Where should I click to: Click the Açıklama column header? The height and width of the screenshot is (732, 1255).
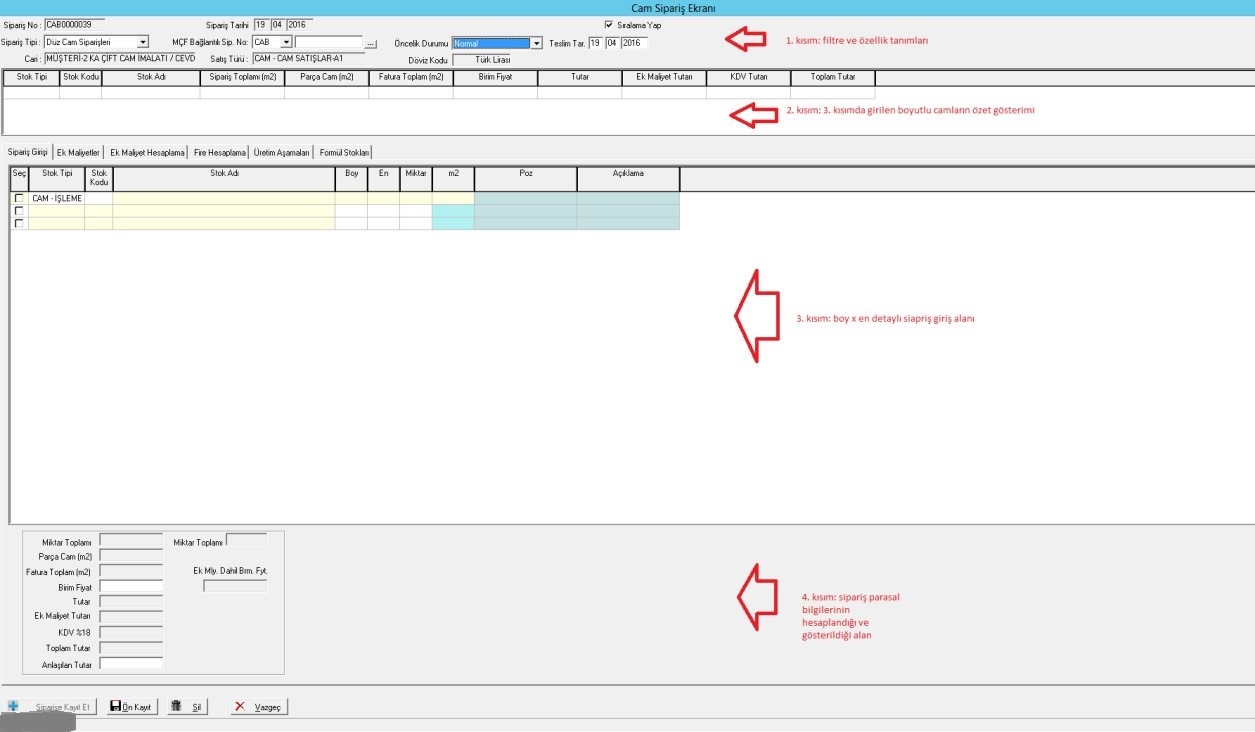pyautogui.click(x=628, y=178)
